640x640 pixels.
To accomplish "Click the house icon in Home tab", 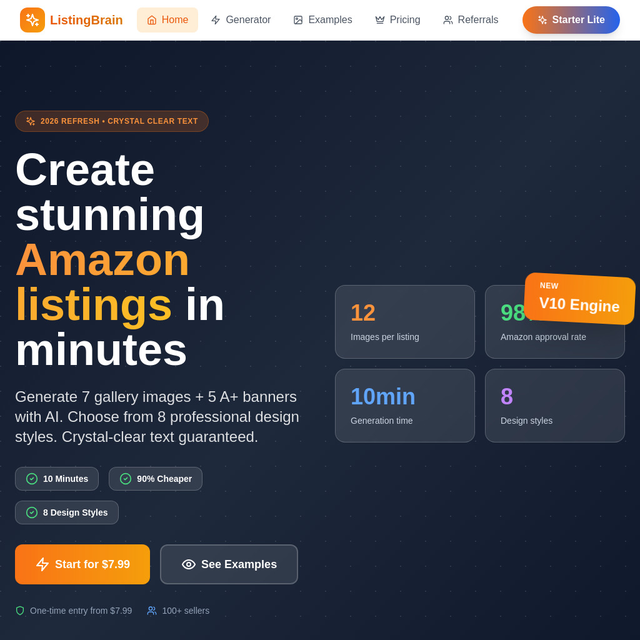I will coord(151,20).
